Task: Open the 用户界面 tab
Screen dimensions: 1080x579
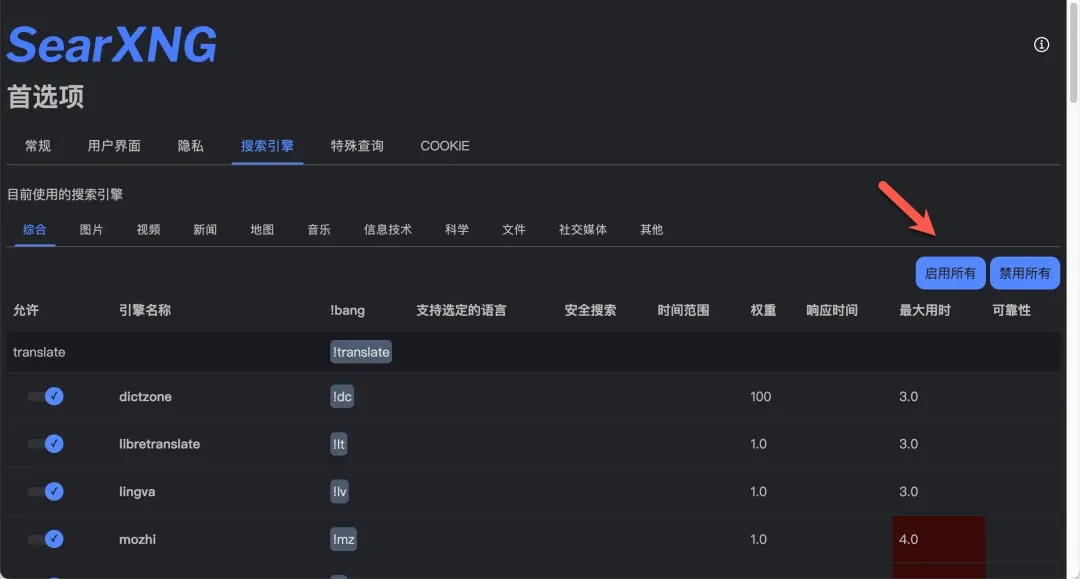Action: click(x=114, y=146)
